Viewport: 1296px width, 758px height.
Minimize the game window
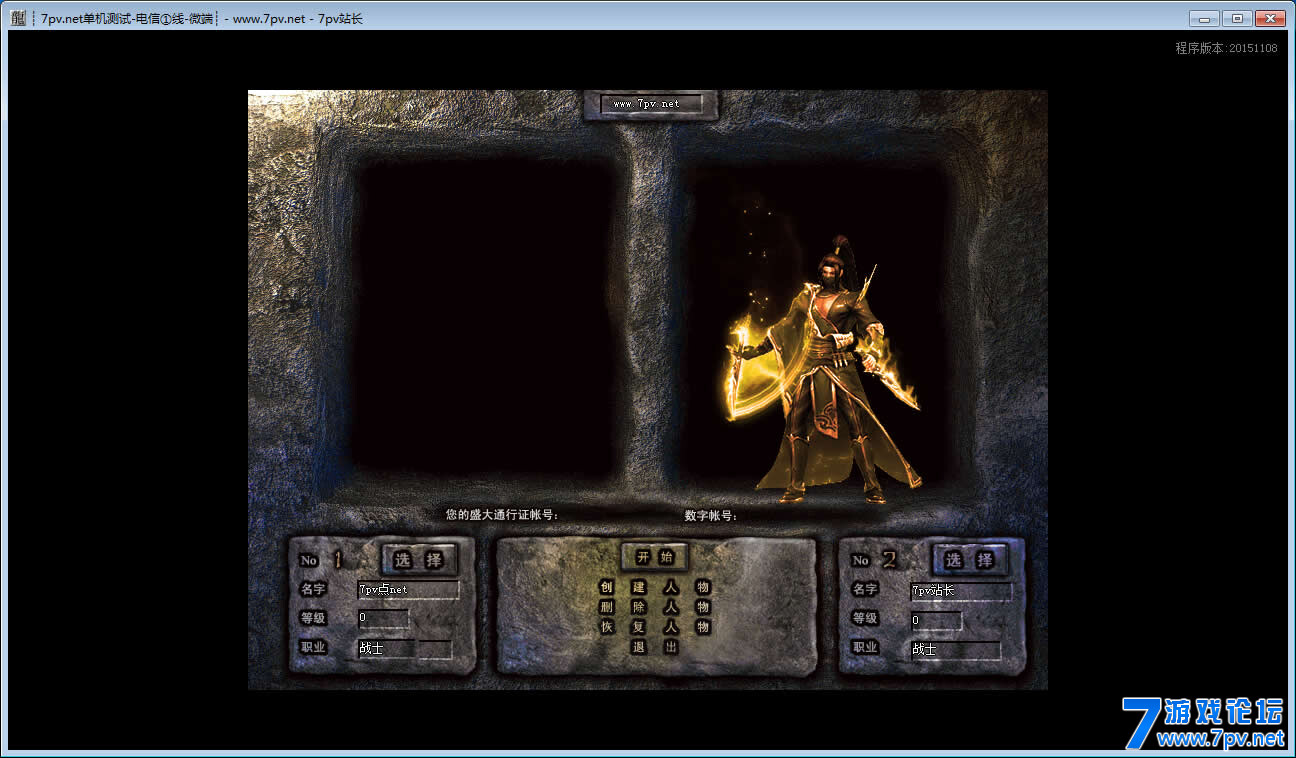tap(1204, 18)
